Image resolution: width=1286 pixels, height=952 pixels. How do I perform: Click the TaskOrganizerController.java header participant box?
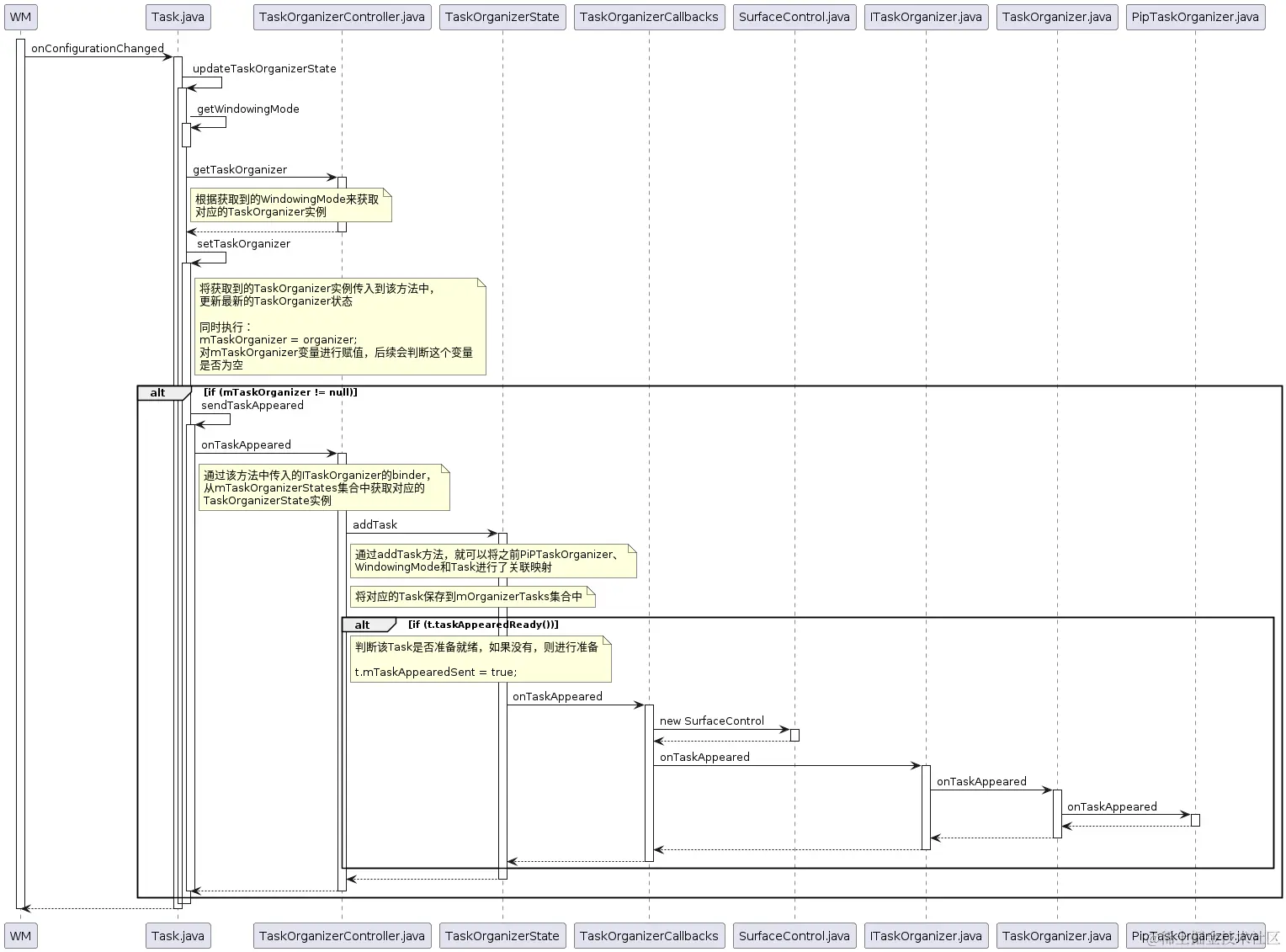coord(342,17)
